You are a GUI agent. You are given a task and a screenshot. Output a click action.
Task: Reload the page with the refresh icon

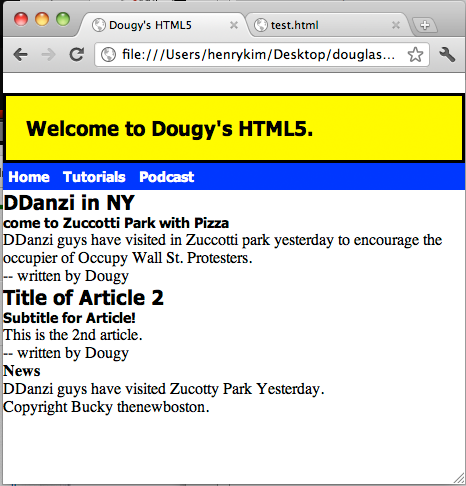click(x=76, y=55)
